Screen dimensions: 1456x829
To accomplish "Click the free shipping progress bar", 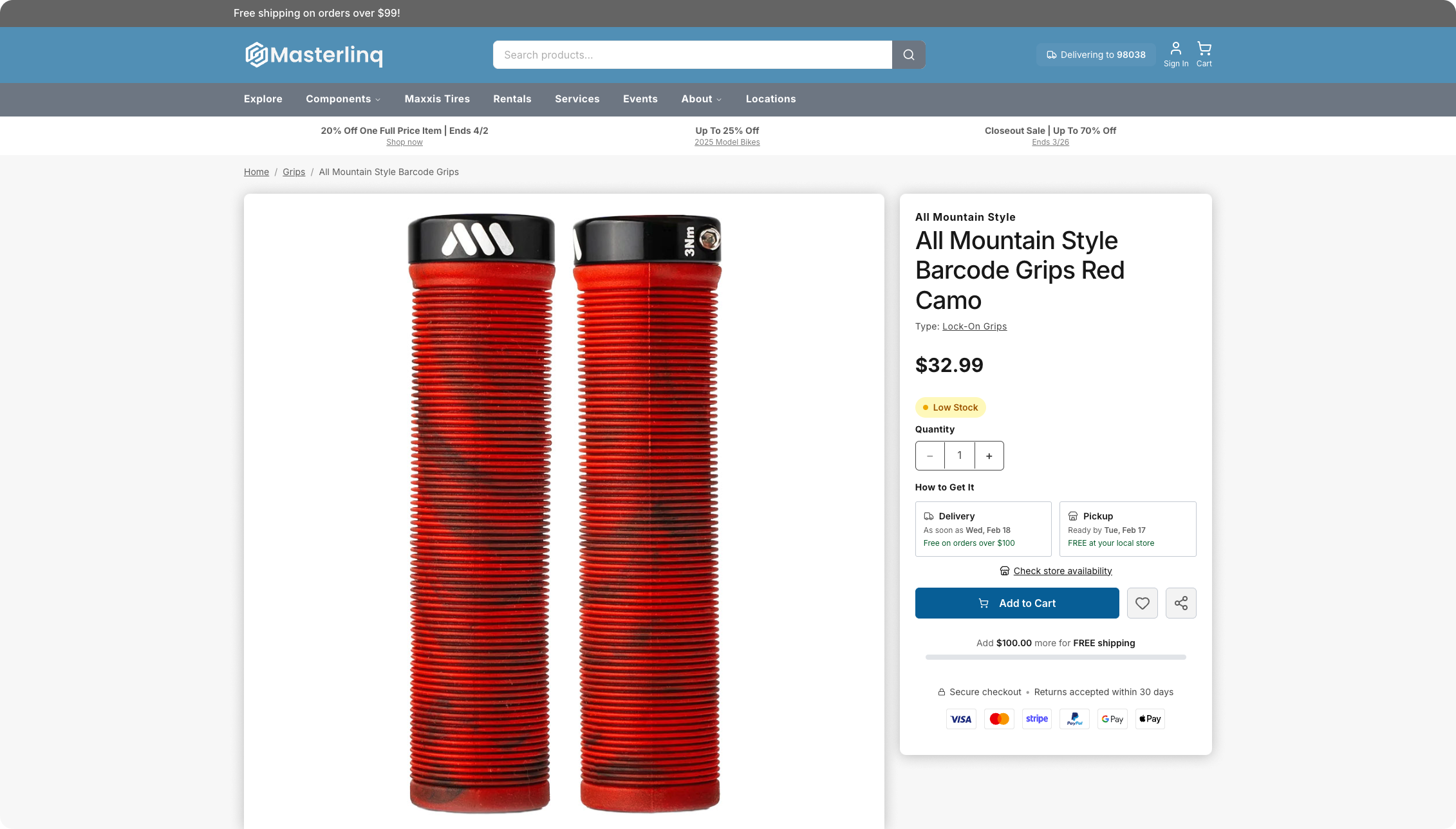I will (x=1056, y=657).
